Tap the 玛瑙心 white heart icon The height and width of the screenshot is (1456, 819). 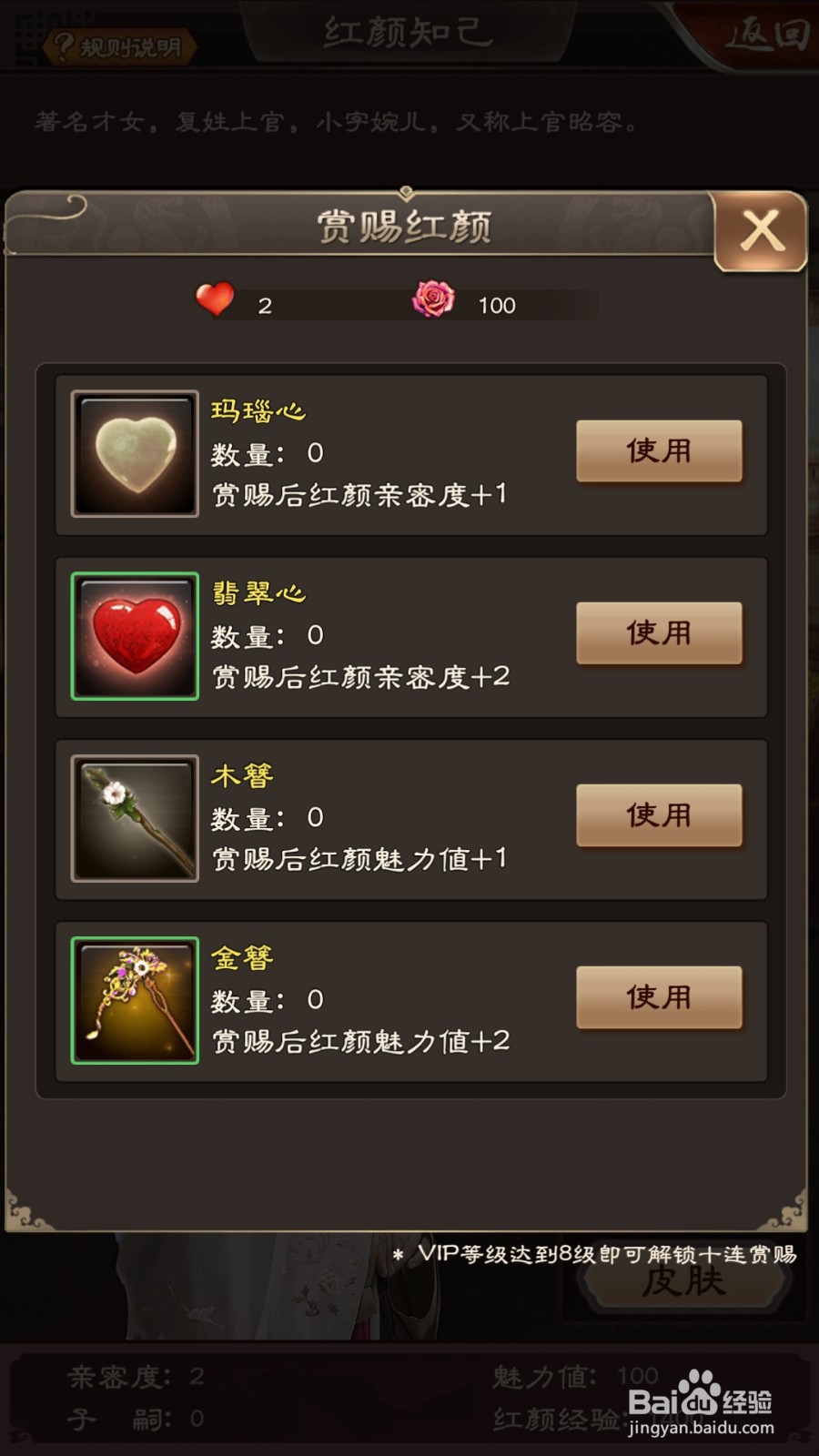[x=135, y=454]
